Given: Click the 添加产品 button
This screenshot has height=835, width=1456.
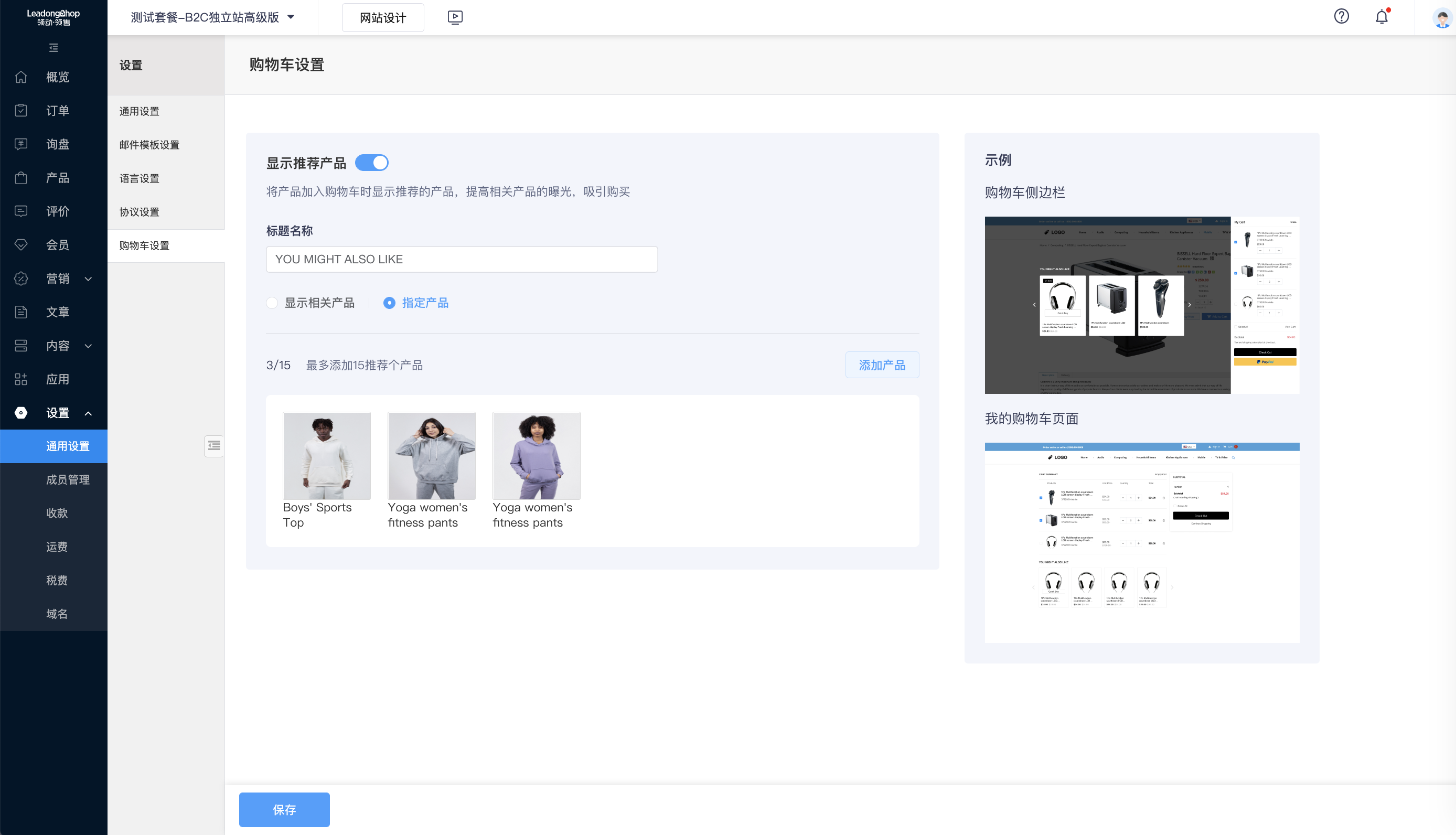Looking at the screenshot, I should click(x=882, y=365).
